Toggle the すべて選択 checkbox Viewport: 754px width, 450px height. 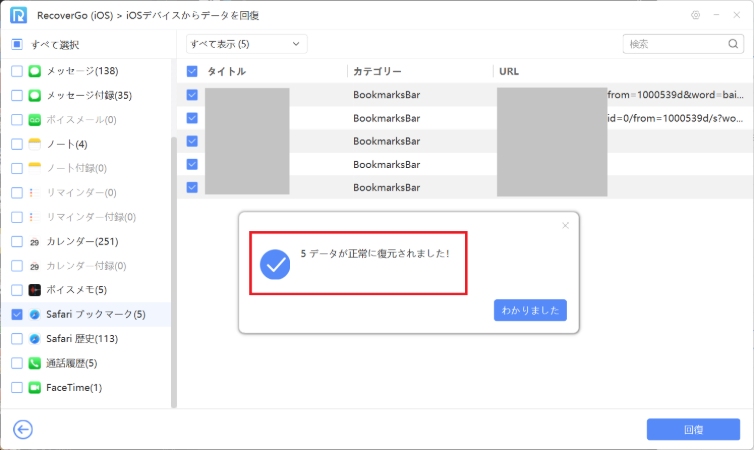(x=17, y=44)
